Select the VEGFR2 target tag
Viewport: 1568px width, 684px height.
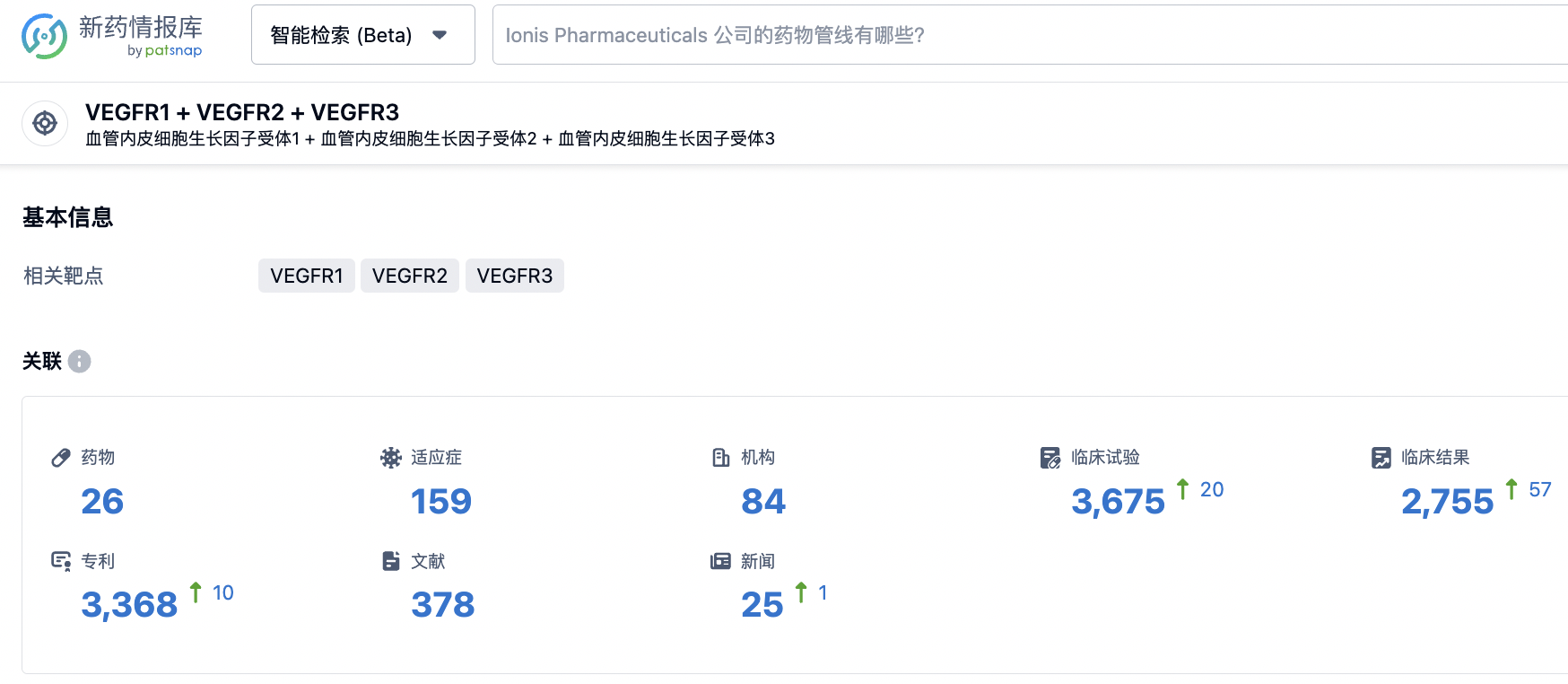click(x=410, y=276)
